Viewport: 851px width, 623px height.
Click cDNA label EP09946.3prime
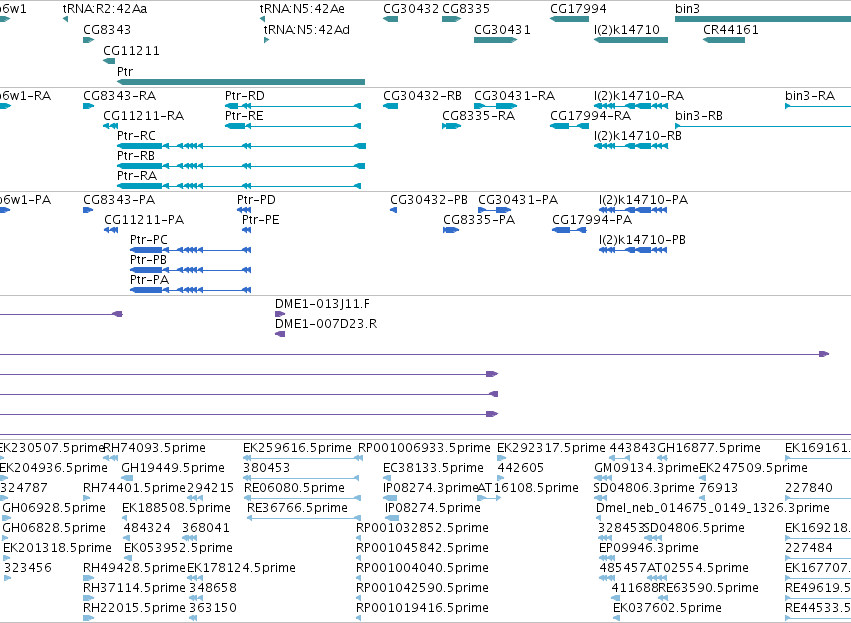(x=649, y=549)
